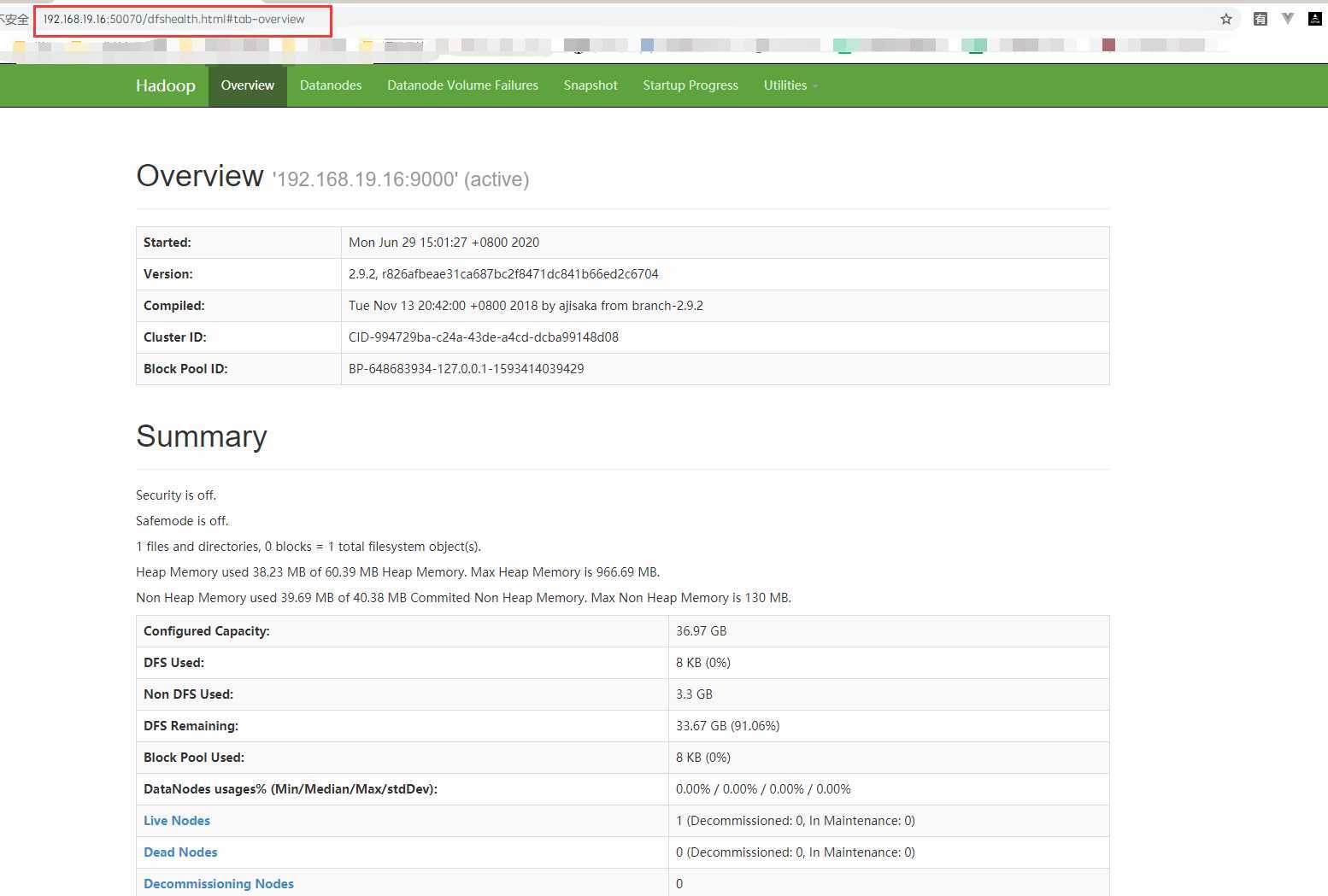Go to Datanode Volume Failures tab
This screenshot has width=1328, height=896.
pos(462,85)
